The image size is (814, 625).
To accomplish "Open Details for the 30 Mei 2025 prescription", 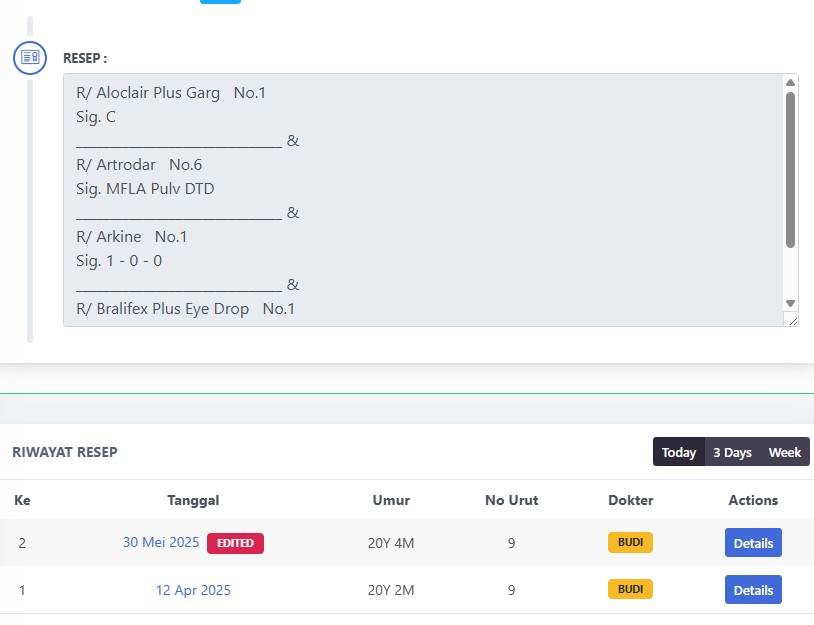I will click(753, 543).
